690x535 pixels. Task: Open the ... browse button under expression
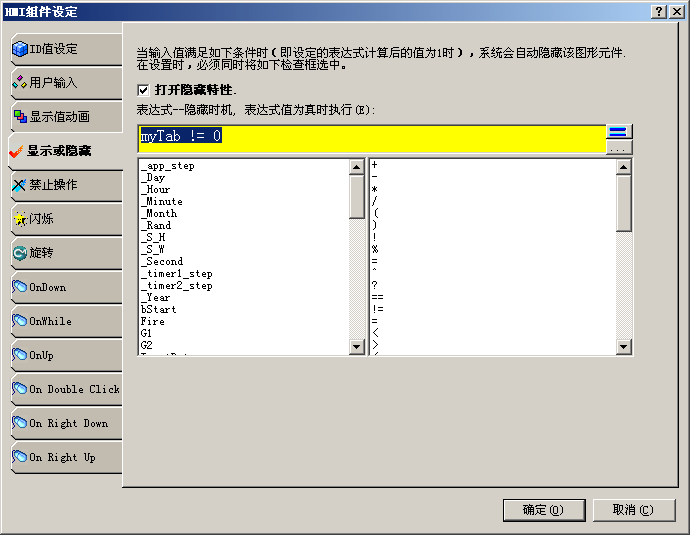[619, 147]
